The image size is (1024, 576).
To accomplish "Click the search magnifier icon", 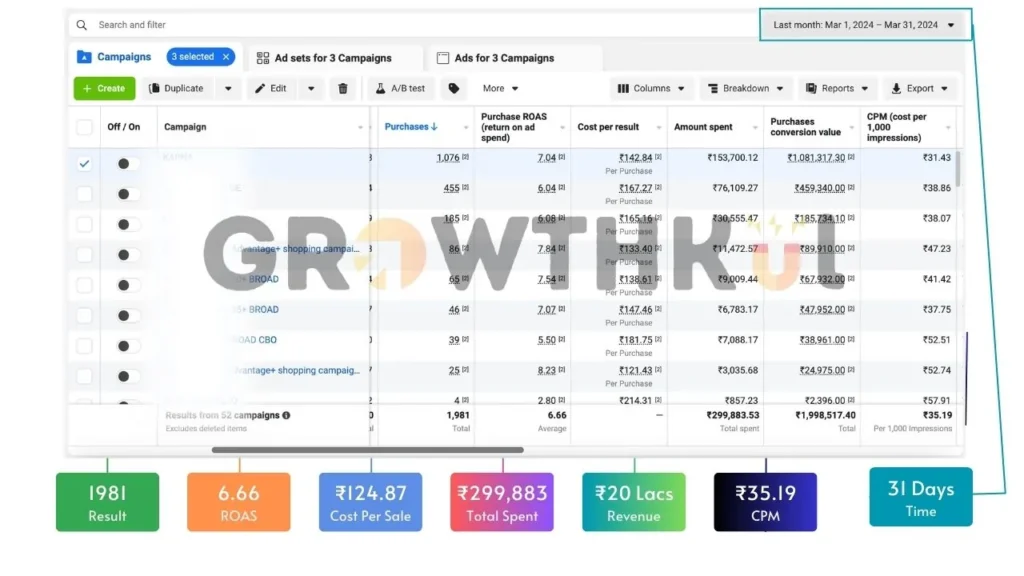I will pyautogui.click(x=82, y=25).
